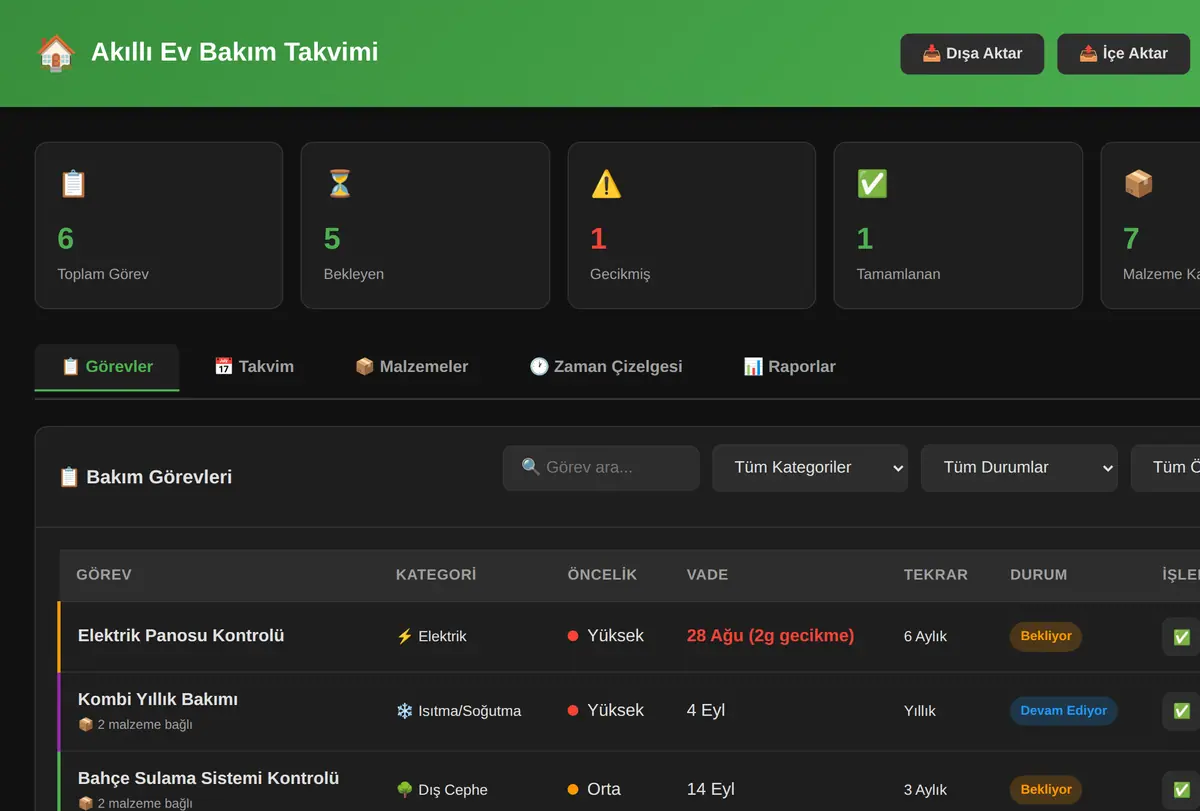Mark Elektrik Panosu Kontrolü as complete
Screen dimensions: 1200x811
(1181, 637)
